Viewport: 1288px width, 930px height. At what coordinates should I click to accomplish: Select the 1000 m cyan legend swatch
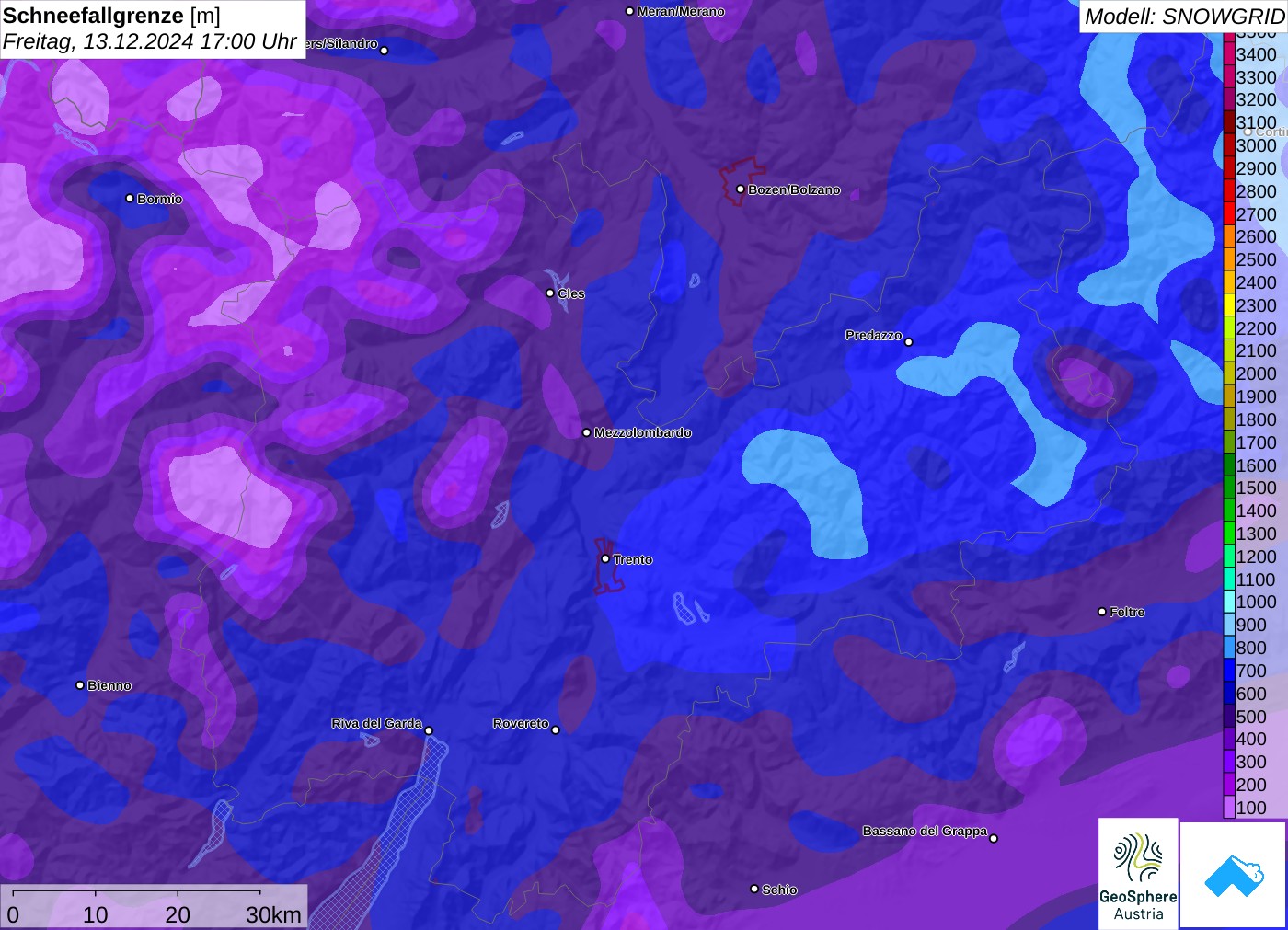click(x=1229, y=602)
